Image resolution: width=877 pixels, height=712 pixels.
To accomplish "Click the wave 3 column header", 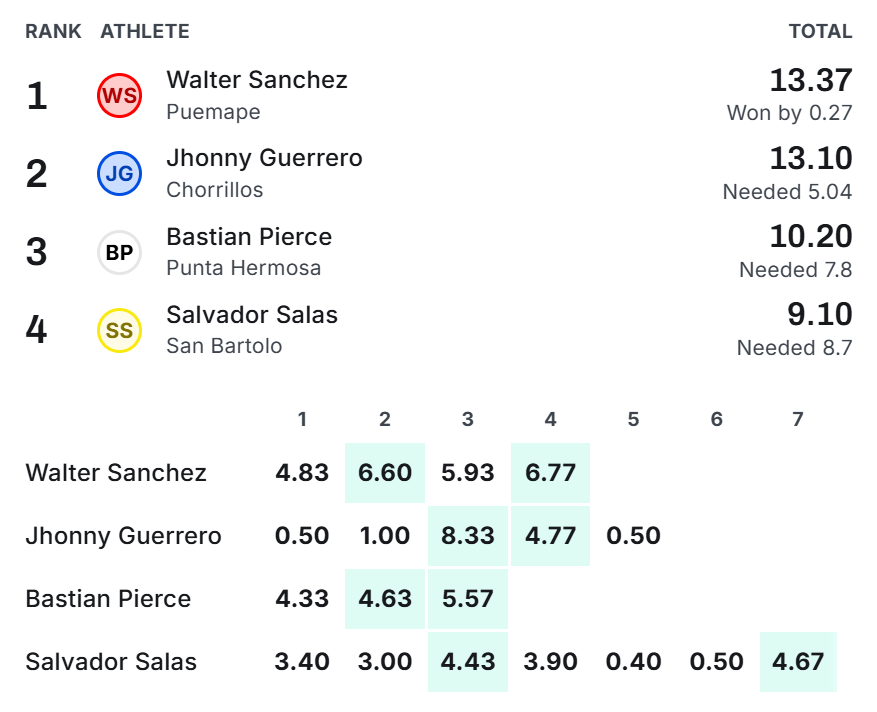I will 468,419.
